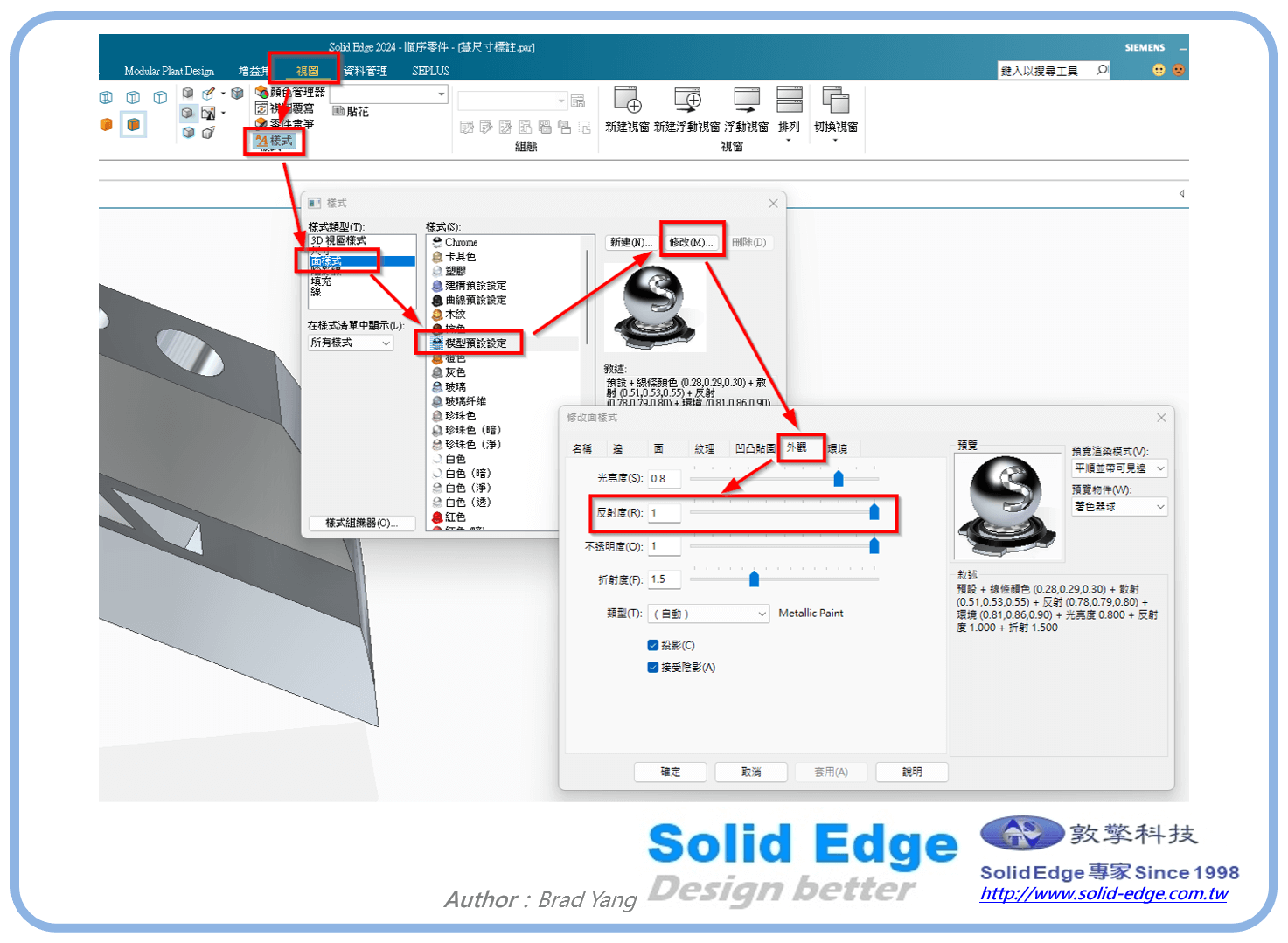Open the 資料管理 ribbon tab
Image resolution: width=1288 pixels, height=943 pixels.
(x=365, y=71)
